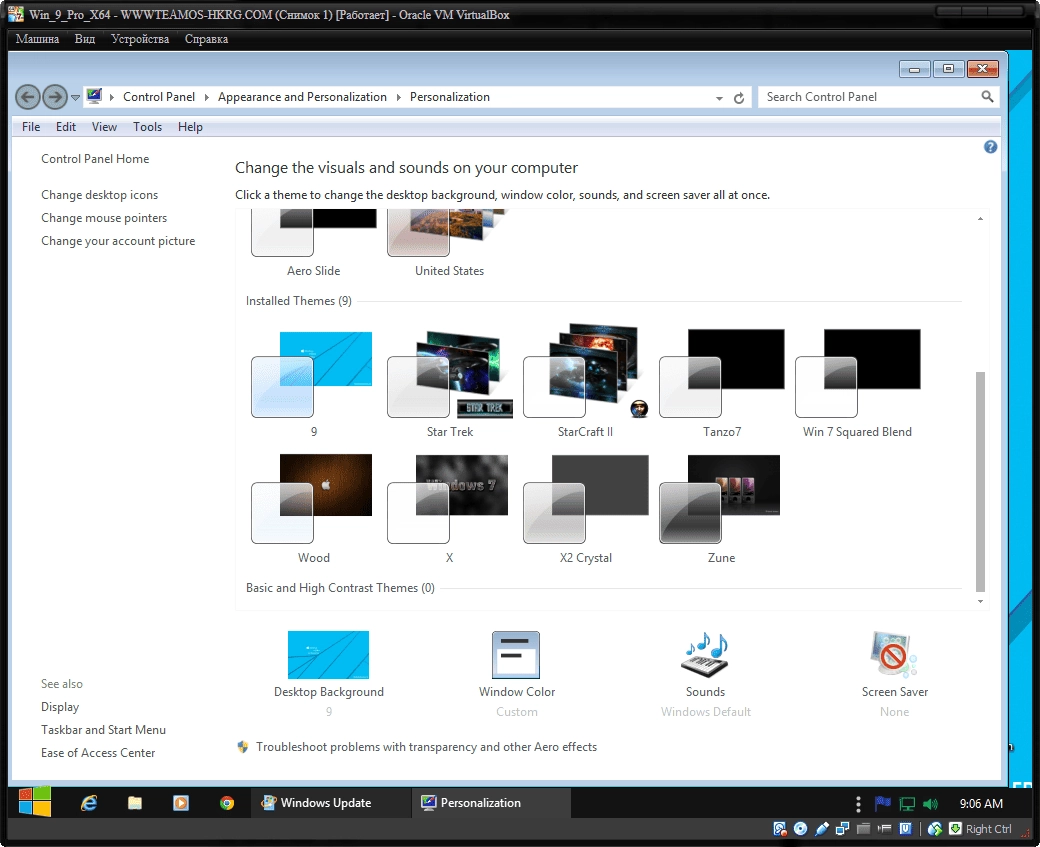Open File Explorer from taskbar

(x=135, y=803)
